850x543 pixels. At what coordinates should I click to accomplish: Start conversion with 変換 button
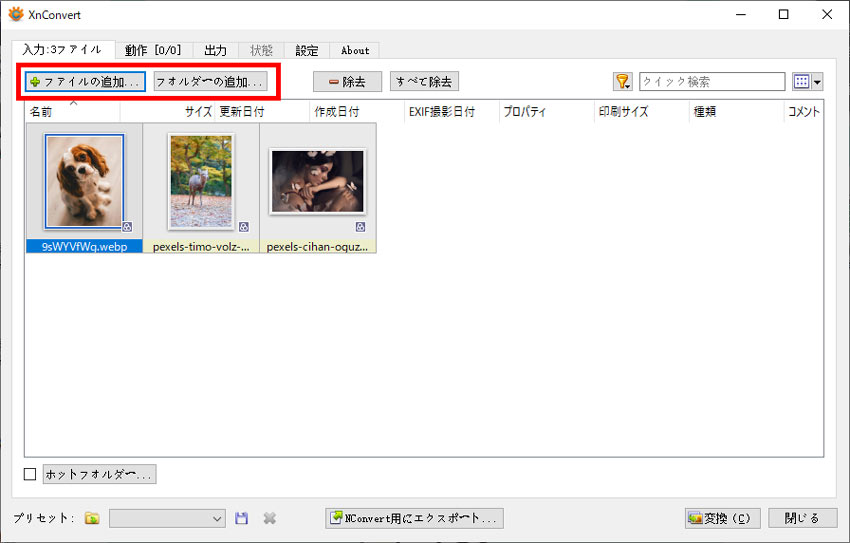pos(723,518)
